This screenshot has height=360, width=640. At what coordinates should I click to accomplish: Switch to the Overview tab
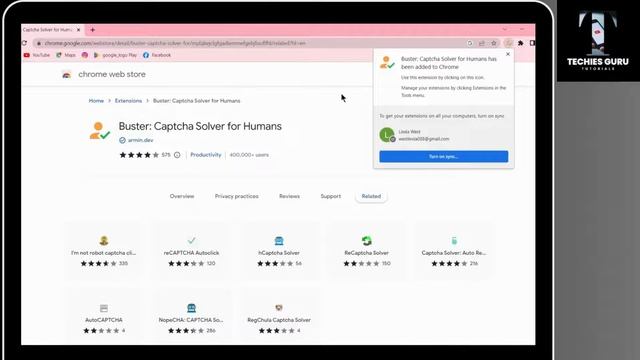coord(182,196)
